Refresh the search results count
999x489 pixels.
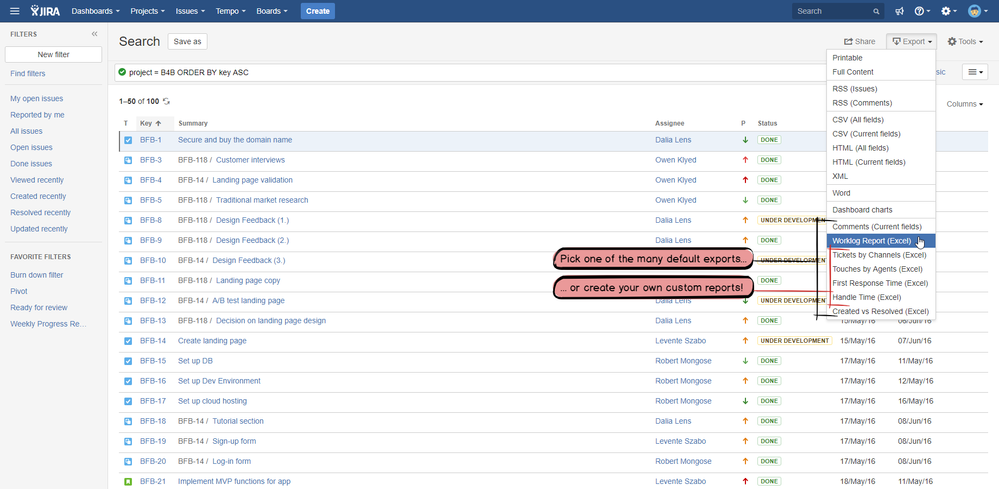tap(166, 102)
